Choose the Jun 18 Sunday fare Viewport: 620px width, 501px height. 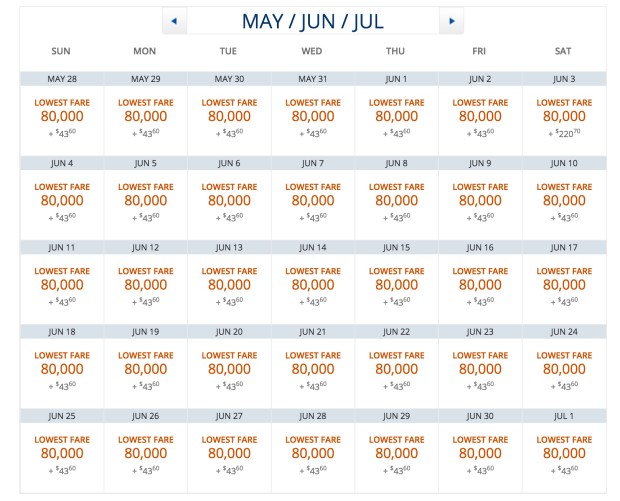59,369
